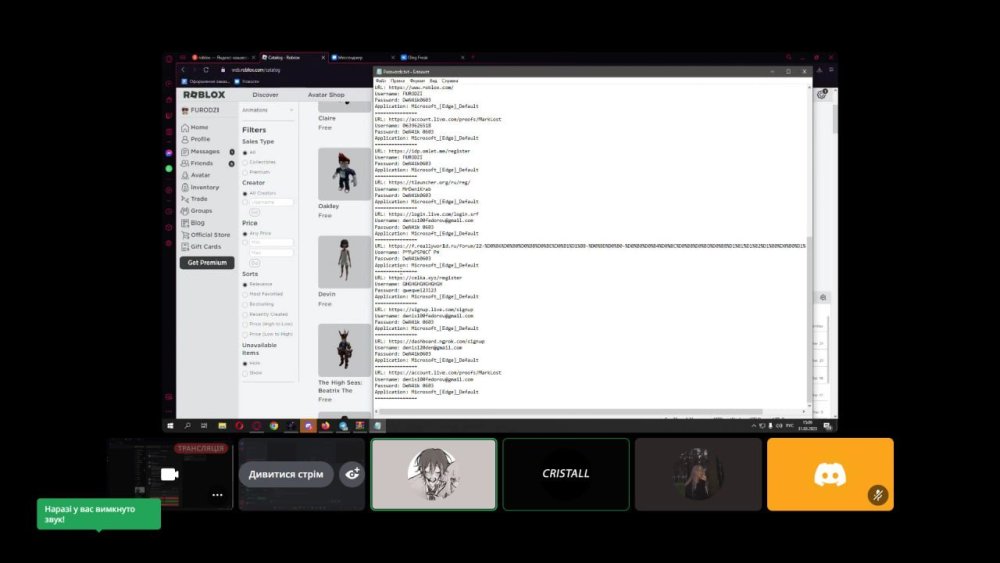Open Home in the Roblox sidebar
The height and width of the screenshot is (563, 1000).
coord(195,128)
